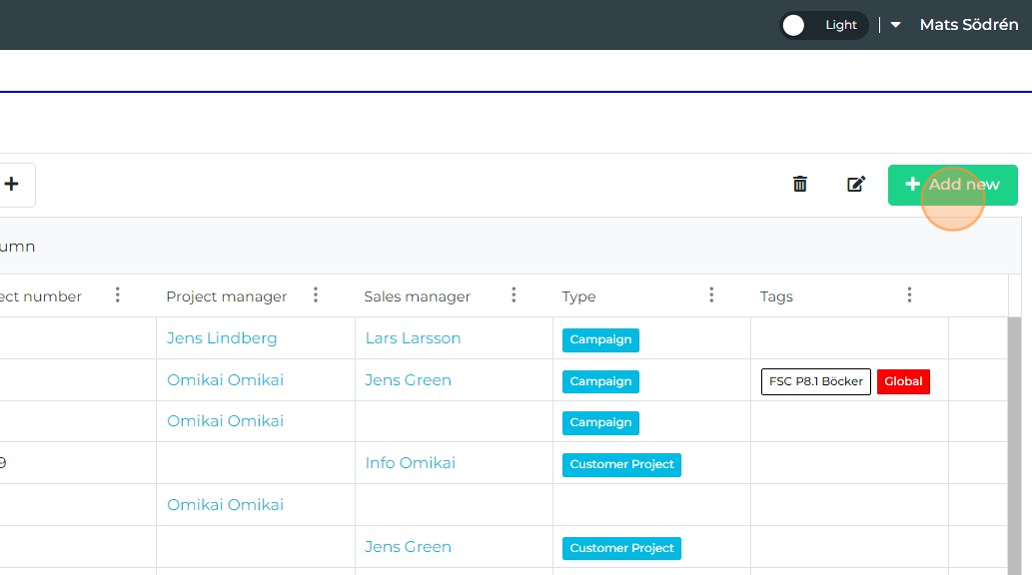The height and width of the screenshot is (575, 1032).
Task: Click the vertical table scrollbar
Action: (x=1014, y=440)
